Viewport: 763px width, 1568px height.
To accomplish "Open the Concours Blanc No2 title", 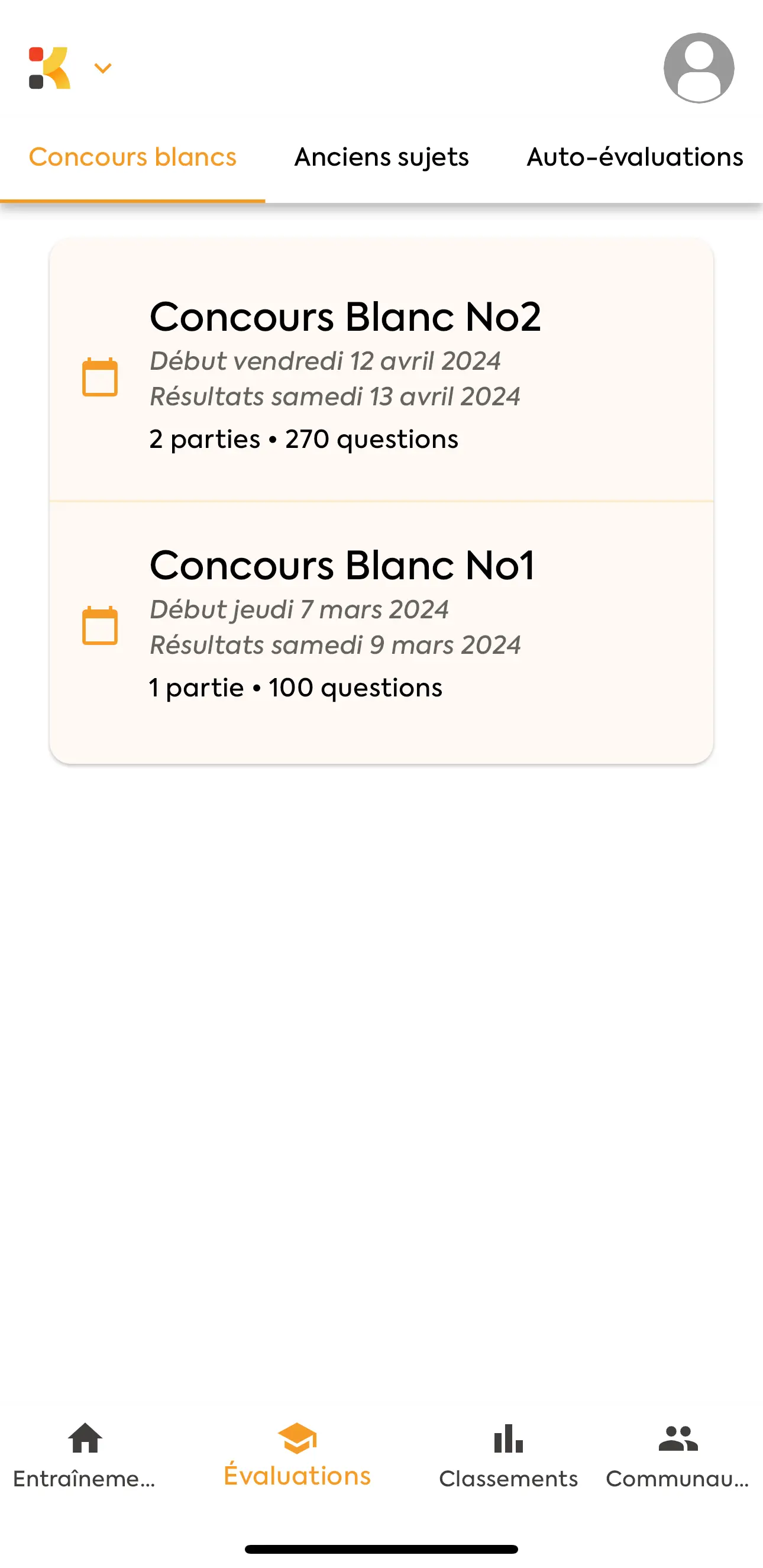I will pyautogui.click(x=345, y=317).
